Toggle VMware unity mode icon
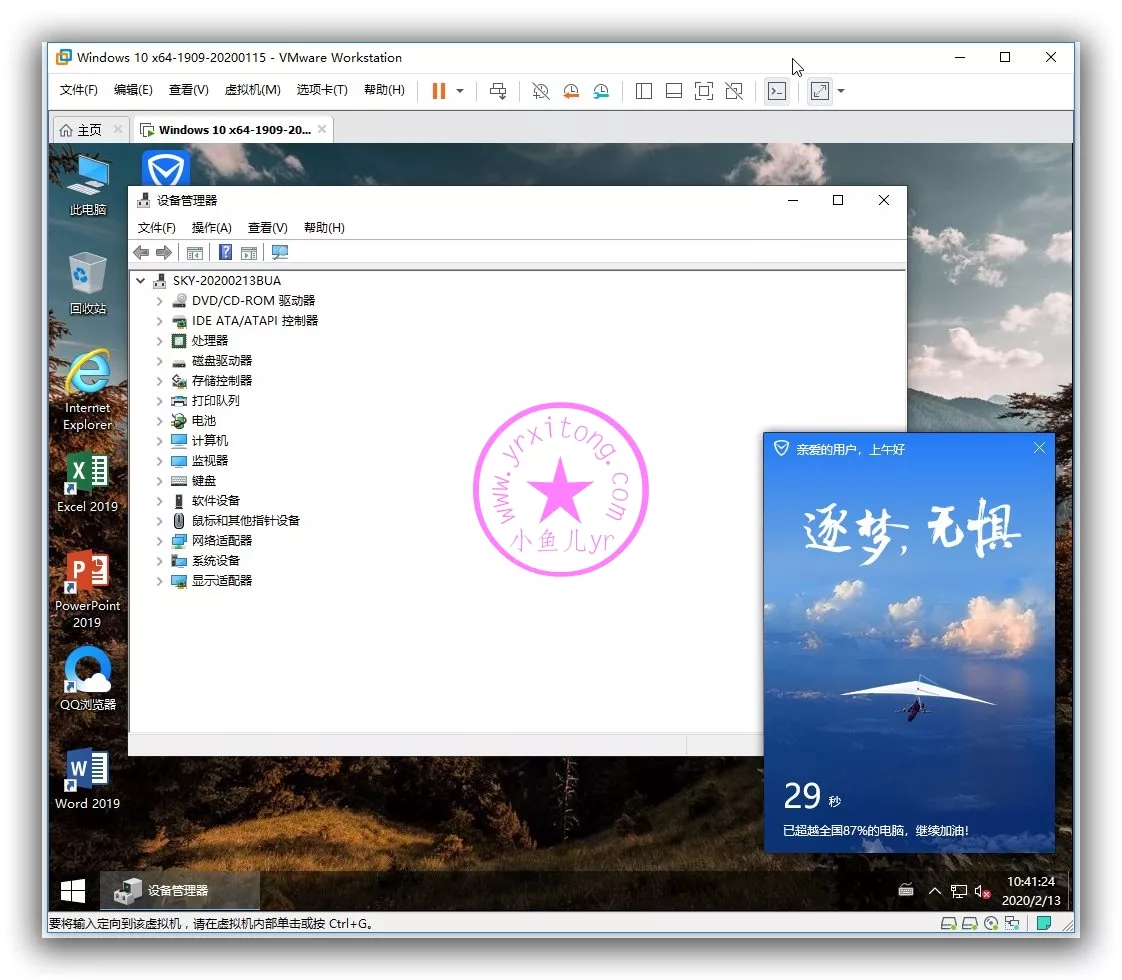This screenshot has height=980, width=1122. point(734,91)
